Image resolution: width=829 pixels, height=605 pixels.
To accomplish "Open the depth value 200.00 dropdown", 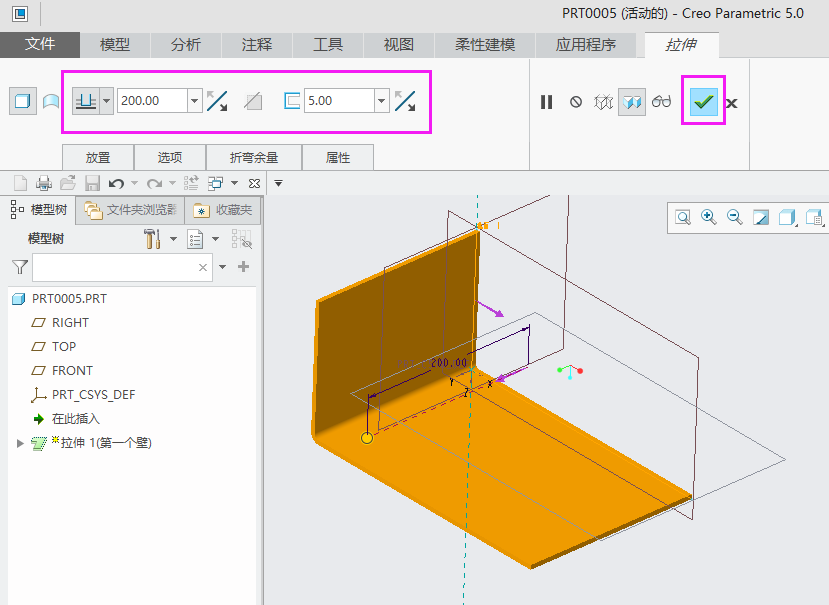I will pyautogui.click(x=194, y=101).
